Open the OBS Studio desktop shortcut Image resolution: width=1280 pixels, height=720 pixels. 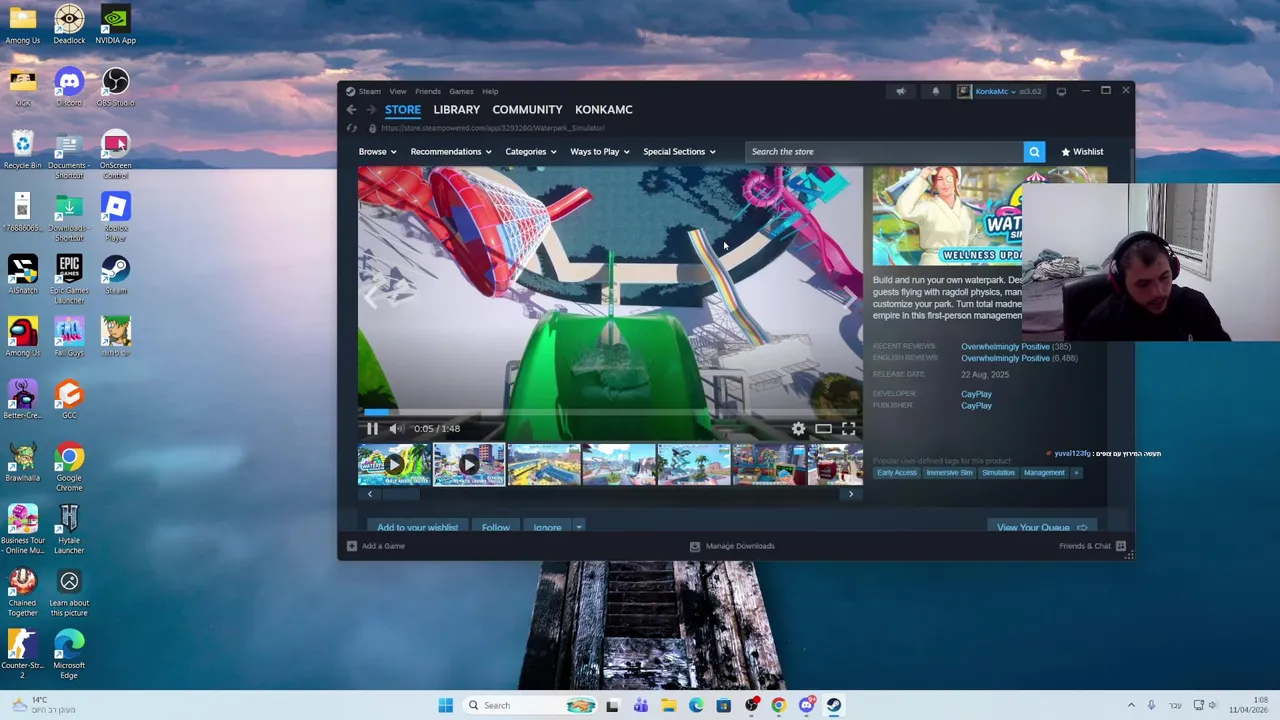click(115, 87)
